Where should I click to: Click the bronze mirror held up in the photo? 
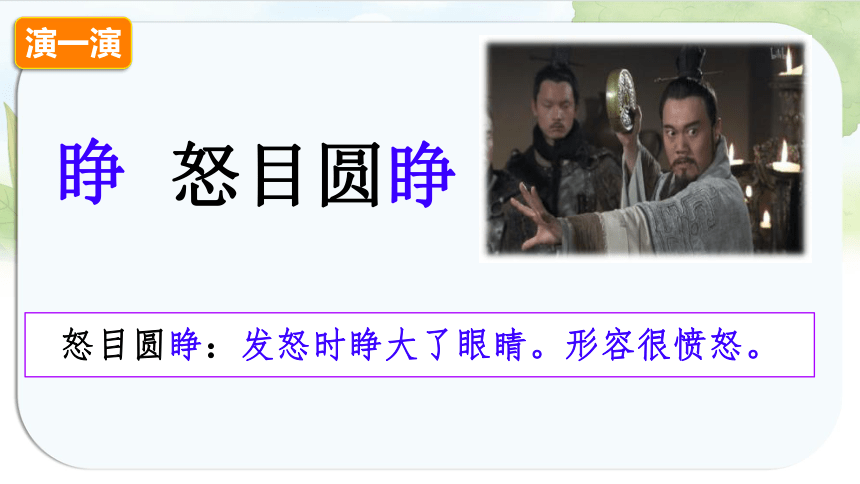coord(621,100)
